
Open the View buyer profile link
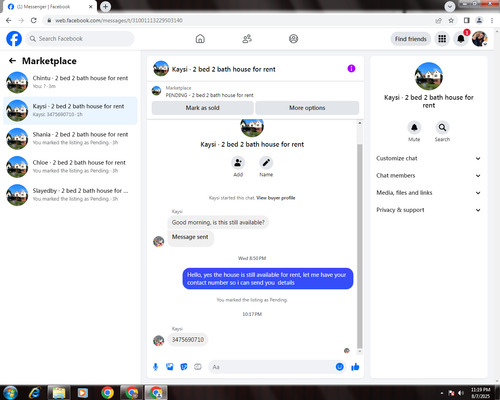276,198
